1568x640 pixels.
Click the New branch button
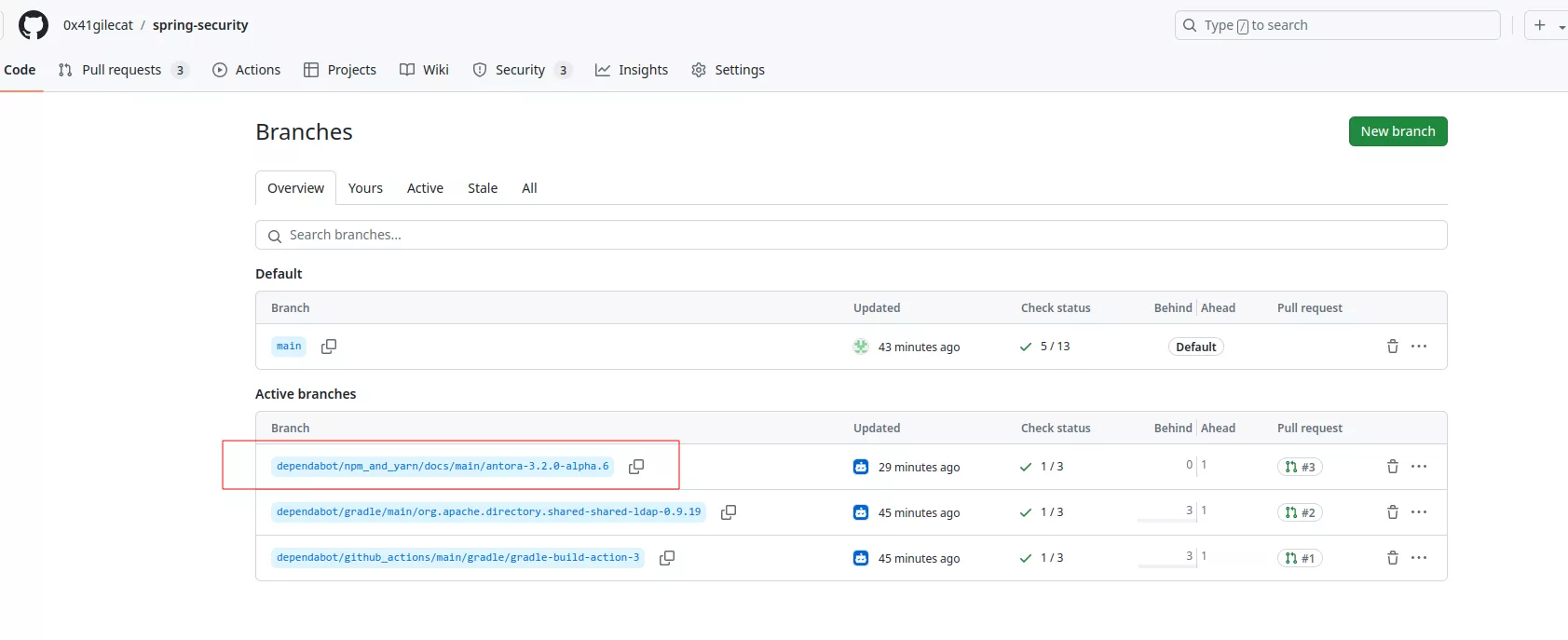(1398, 131)
